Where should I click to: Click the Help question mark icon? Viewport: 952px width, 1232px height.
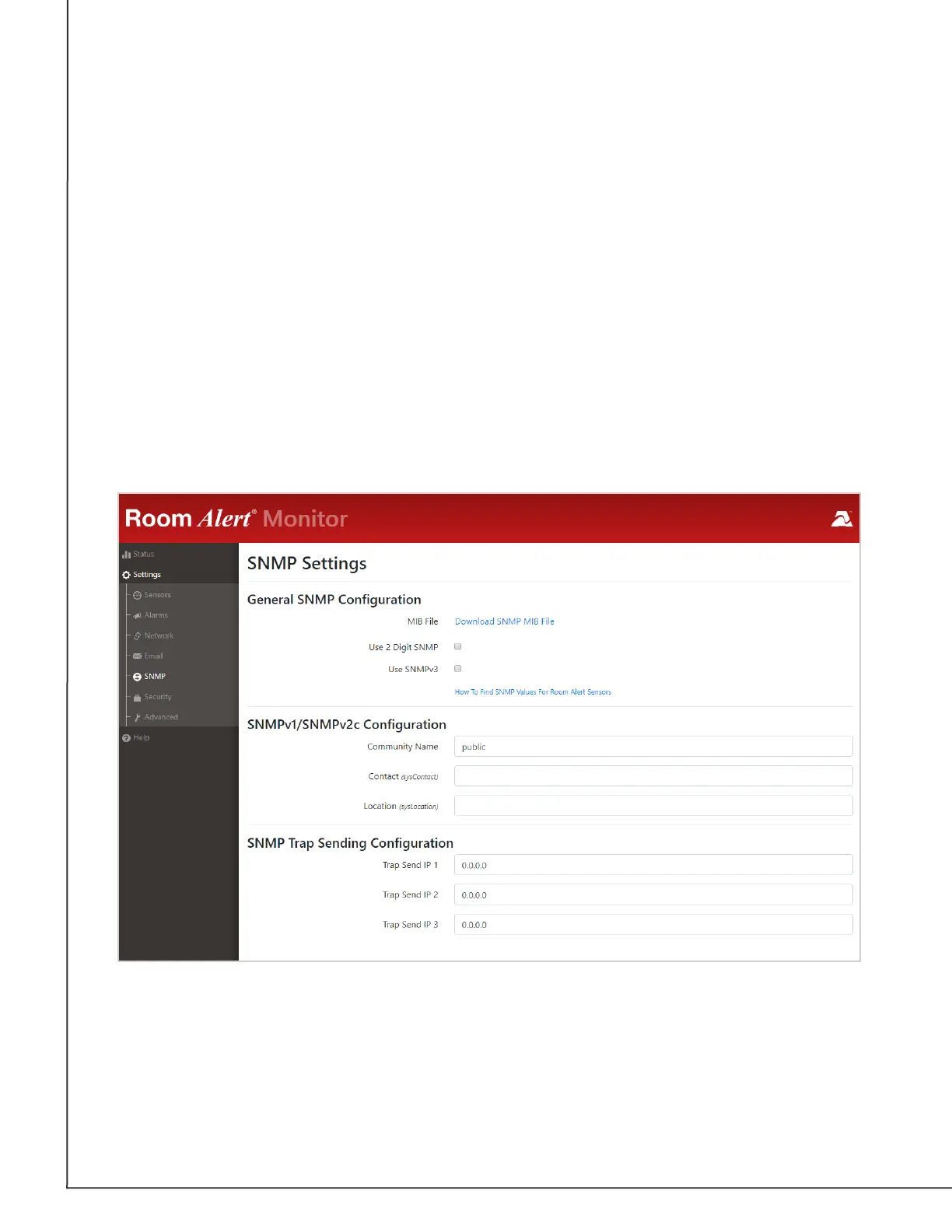pos(126,738)
